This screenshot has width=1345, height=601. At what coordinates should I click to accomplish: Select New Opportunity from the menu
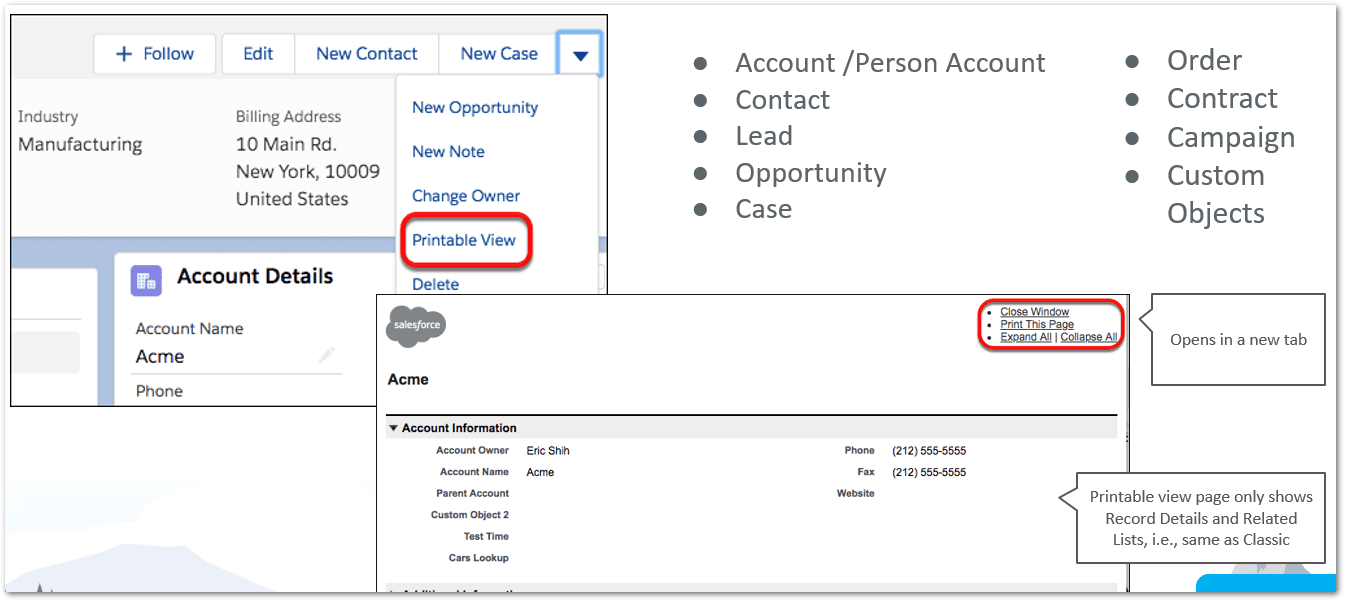click(475, 107)
